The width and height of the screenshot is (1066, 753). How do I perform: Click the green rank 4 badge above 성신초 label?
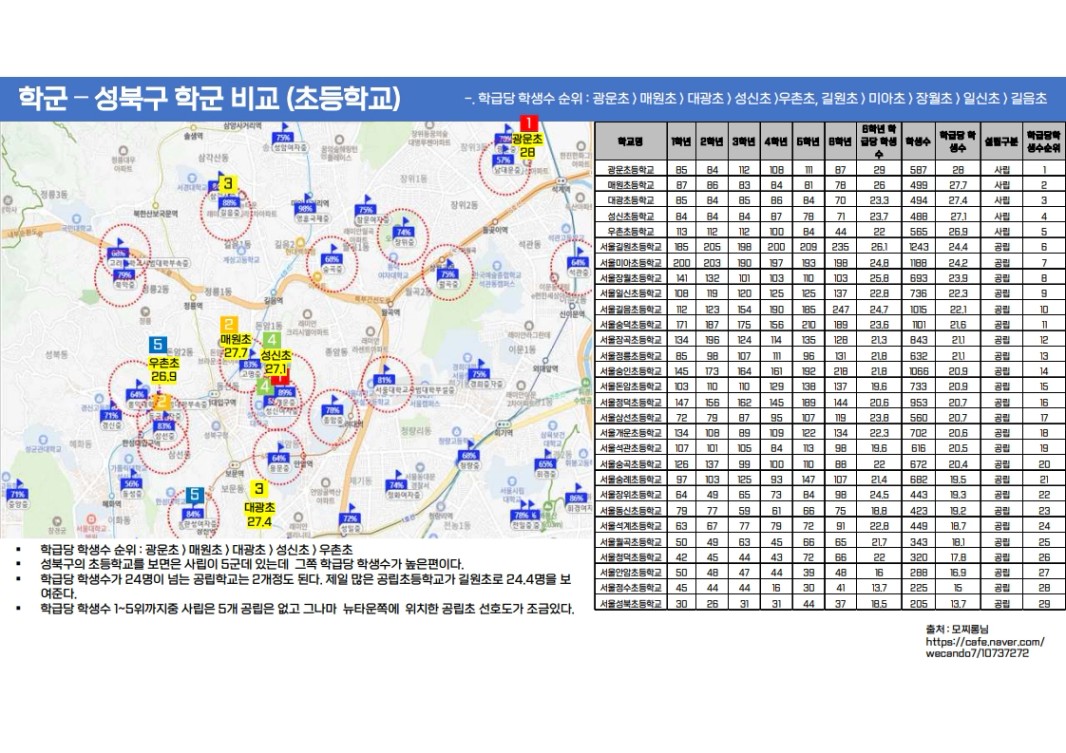271,340
